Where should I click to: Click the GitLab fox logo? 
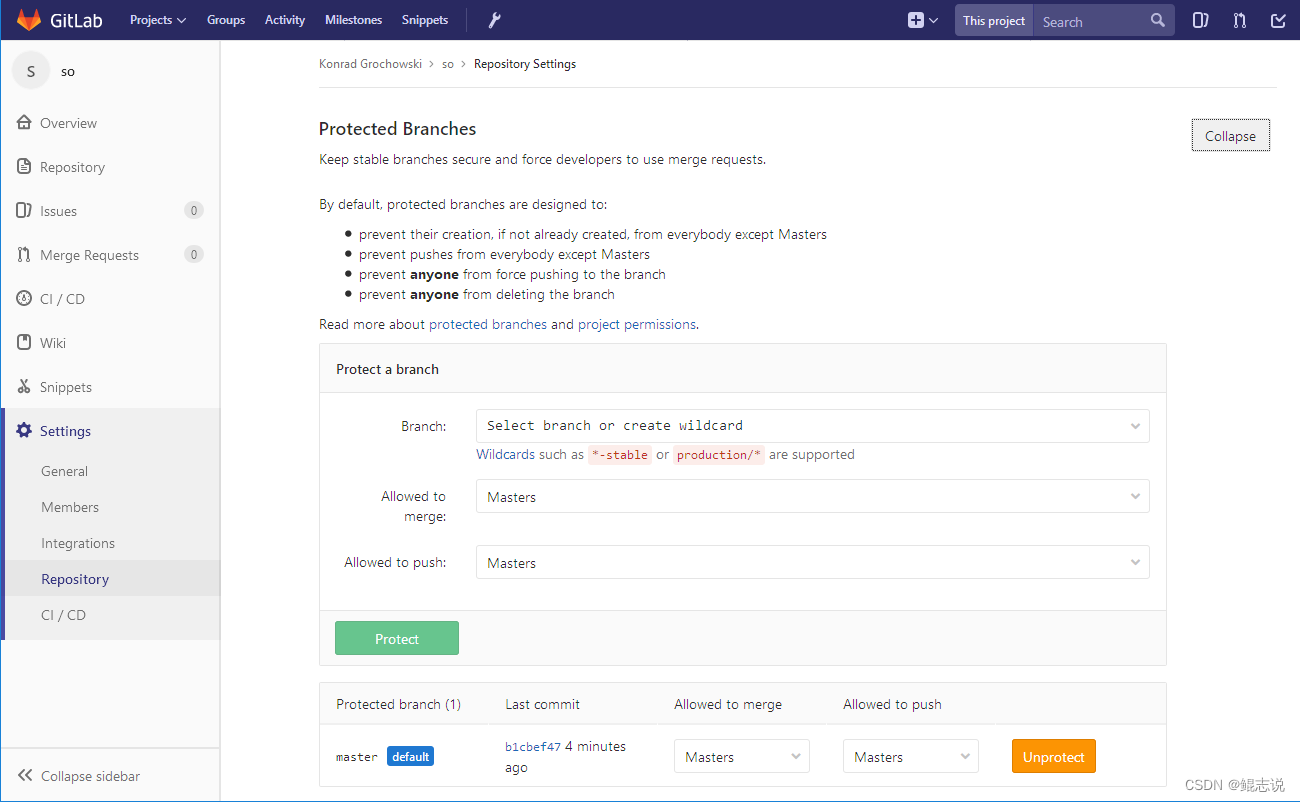pyautogui.click(x=28, y=19)
